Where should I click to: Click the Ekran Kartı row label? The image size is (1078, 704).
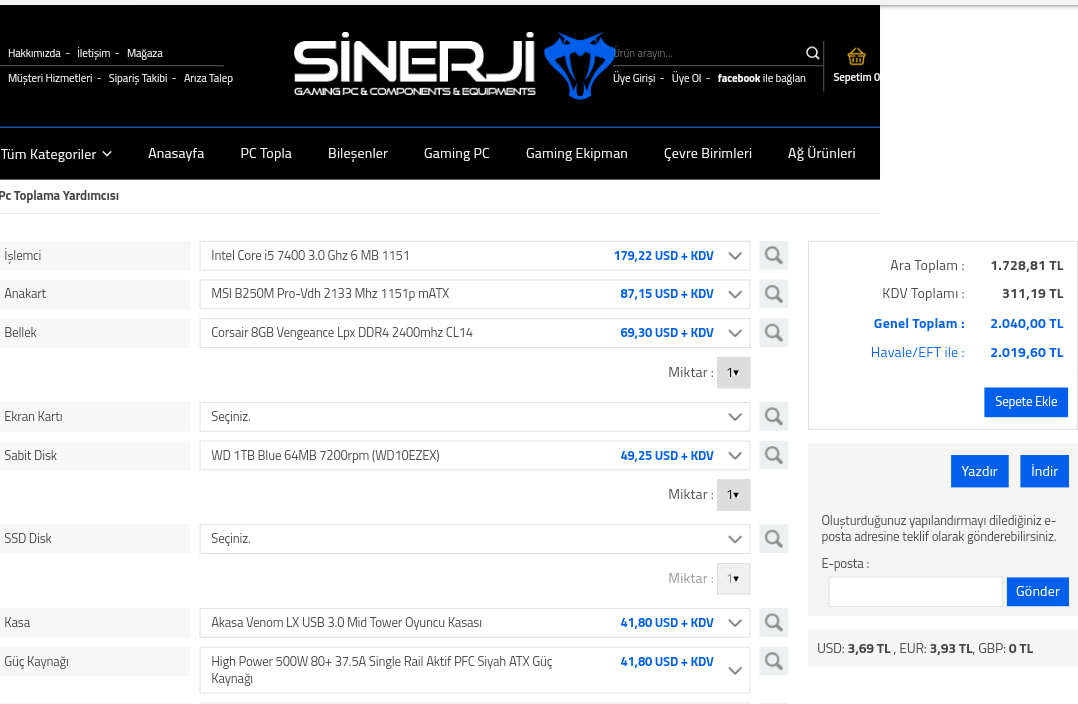tap(33, 416)
